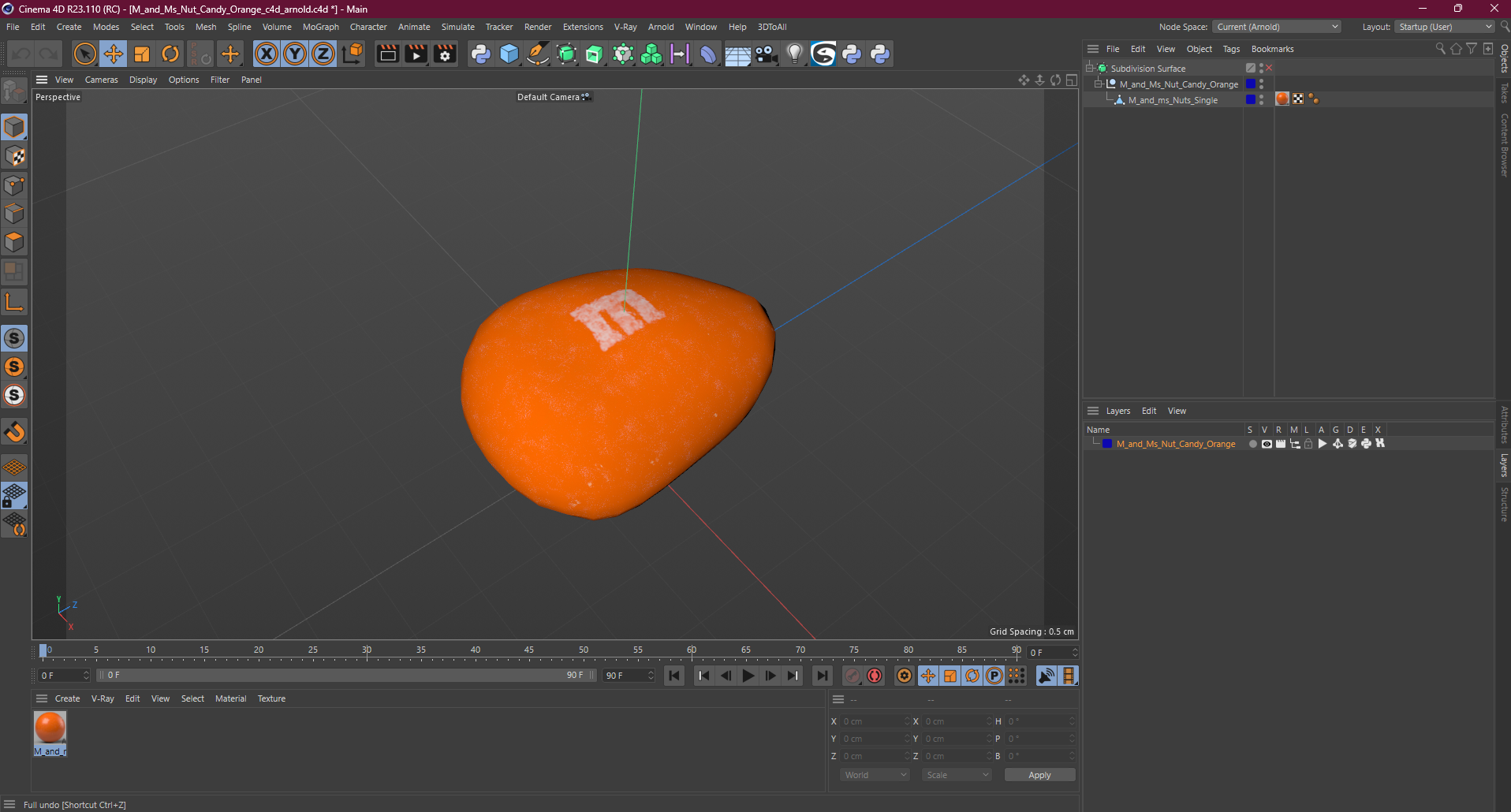Toggle Position keyframe recording
Screen dimensions: 1511x812
928,676
